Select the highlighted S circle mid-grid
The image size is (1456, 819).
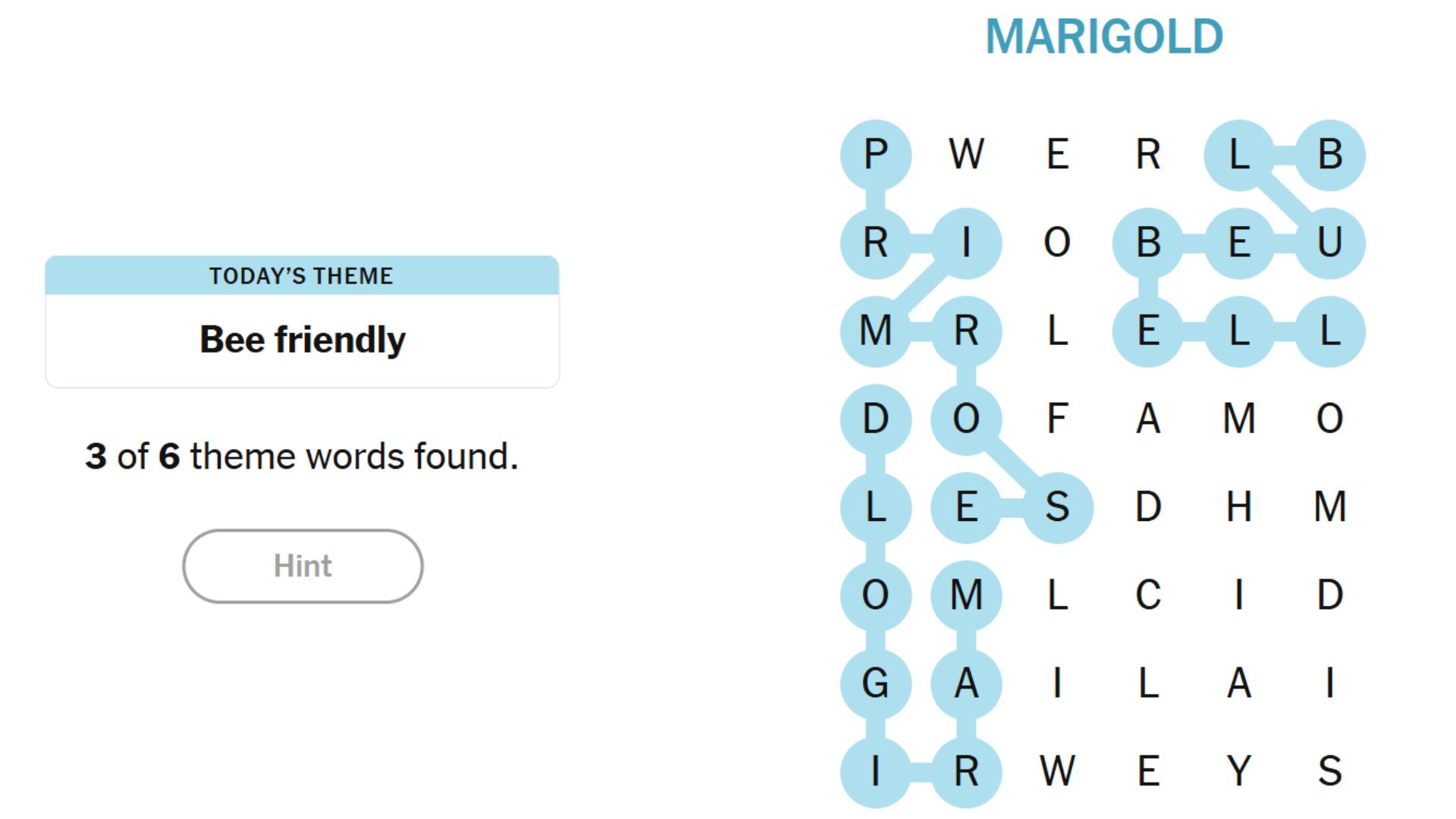[1058, 507]
